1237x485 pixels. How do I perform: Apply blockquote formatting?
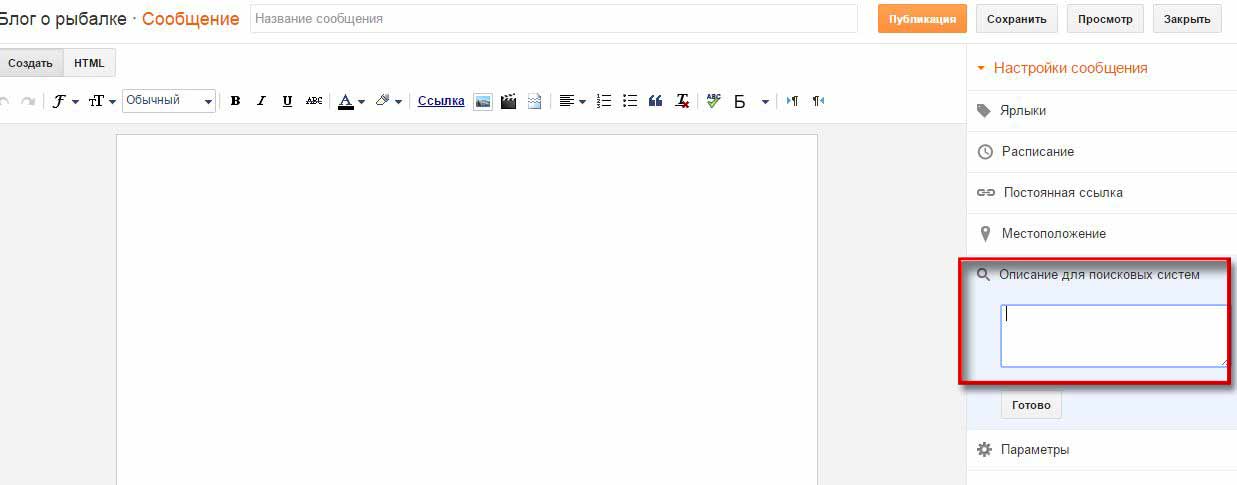pyautogui.click(x=656, y=101)
